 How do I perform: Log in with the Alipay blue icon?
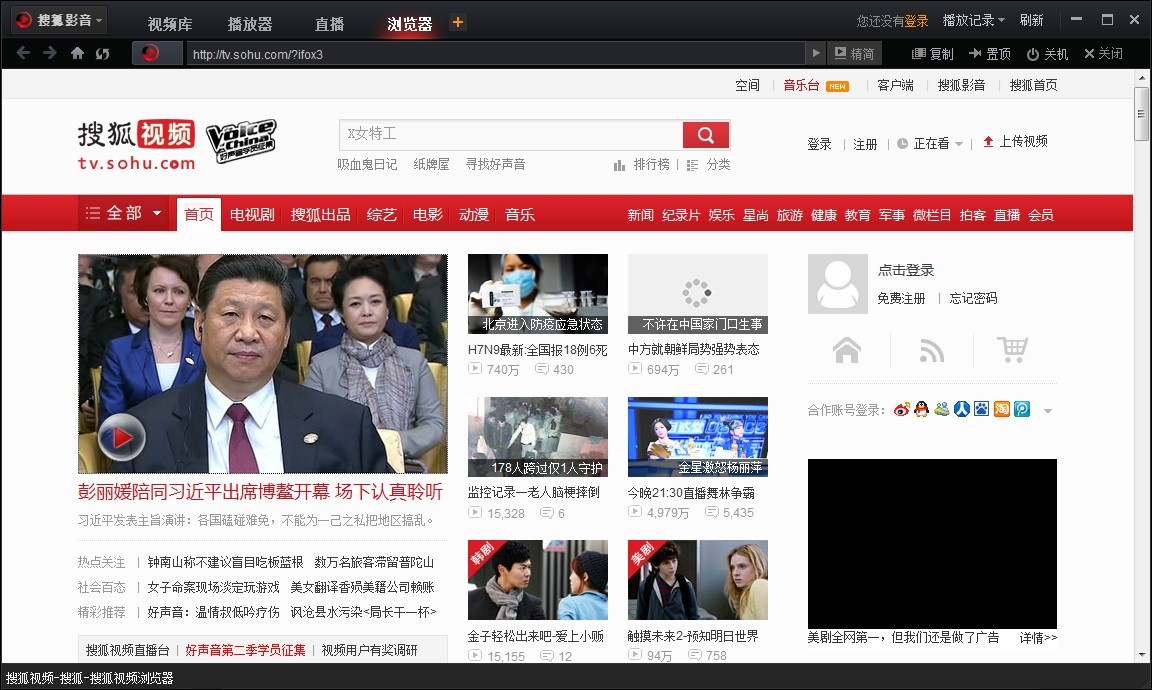click(1022, 409)
